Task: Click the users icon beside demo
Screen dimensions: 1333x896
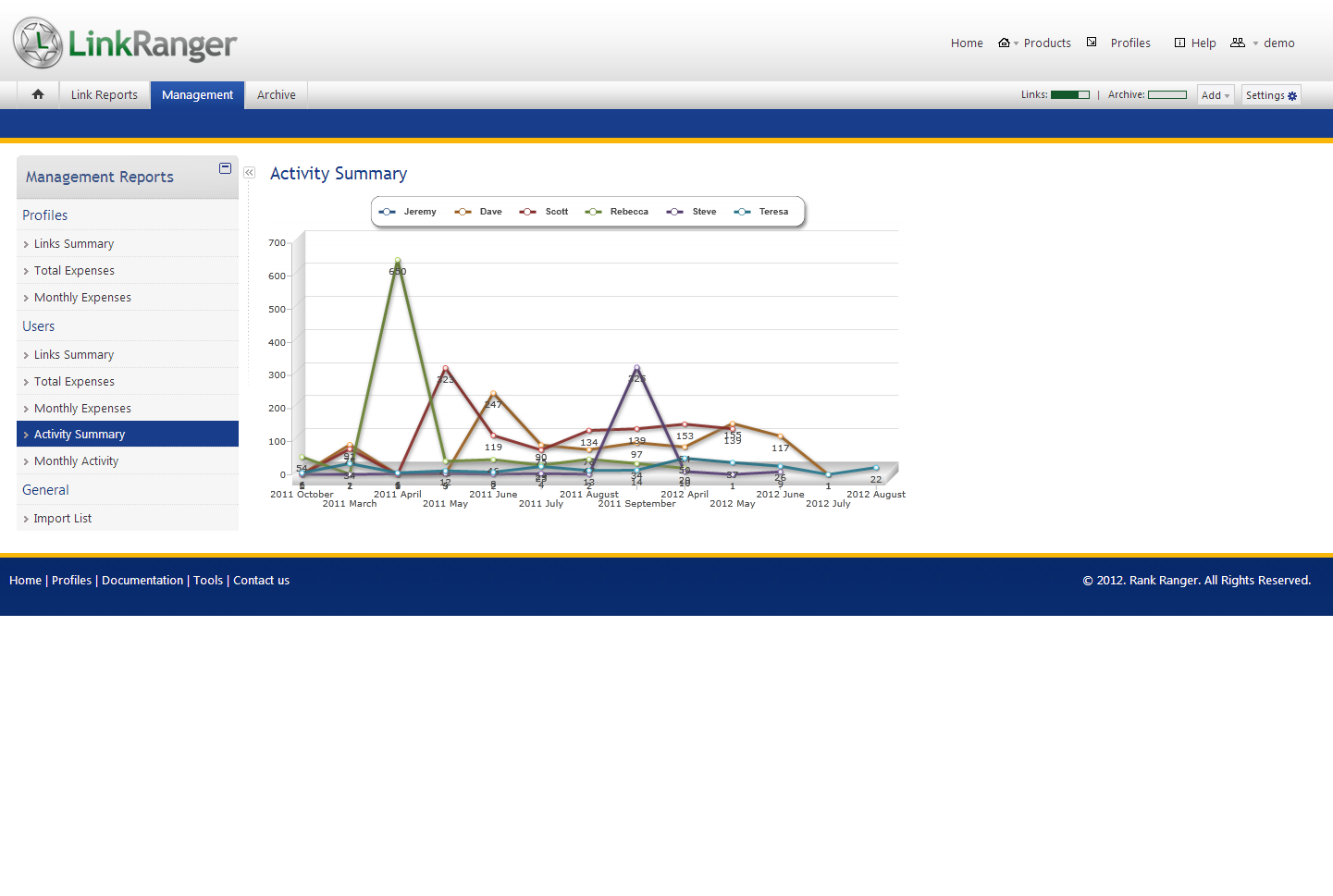Action: [x=1238, y=43]
